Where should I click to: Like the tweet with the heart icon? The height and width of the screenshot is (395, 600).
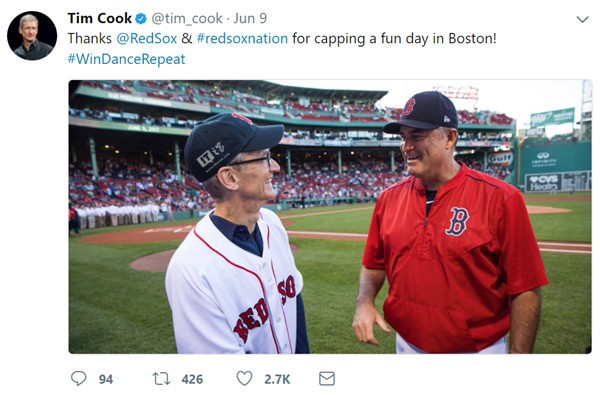(x=245, y=378)
